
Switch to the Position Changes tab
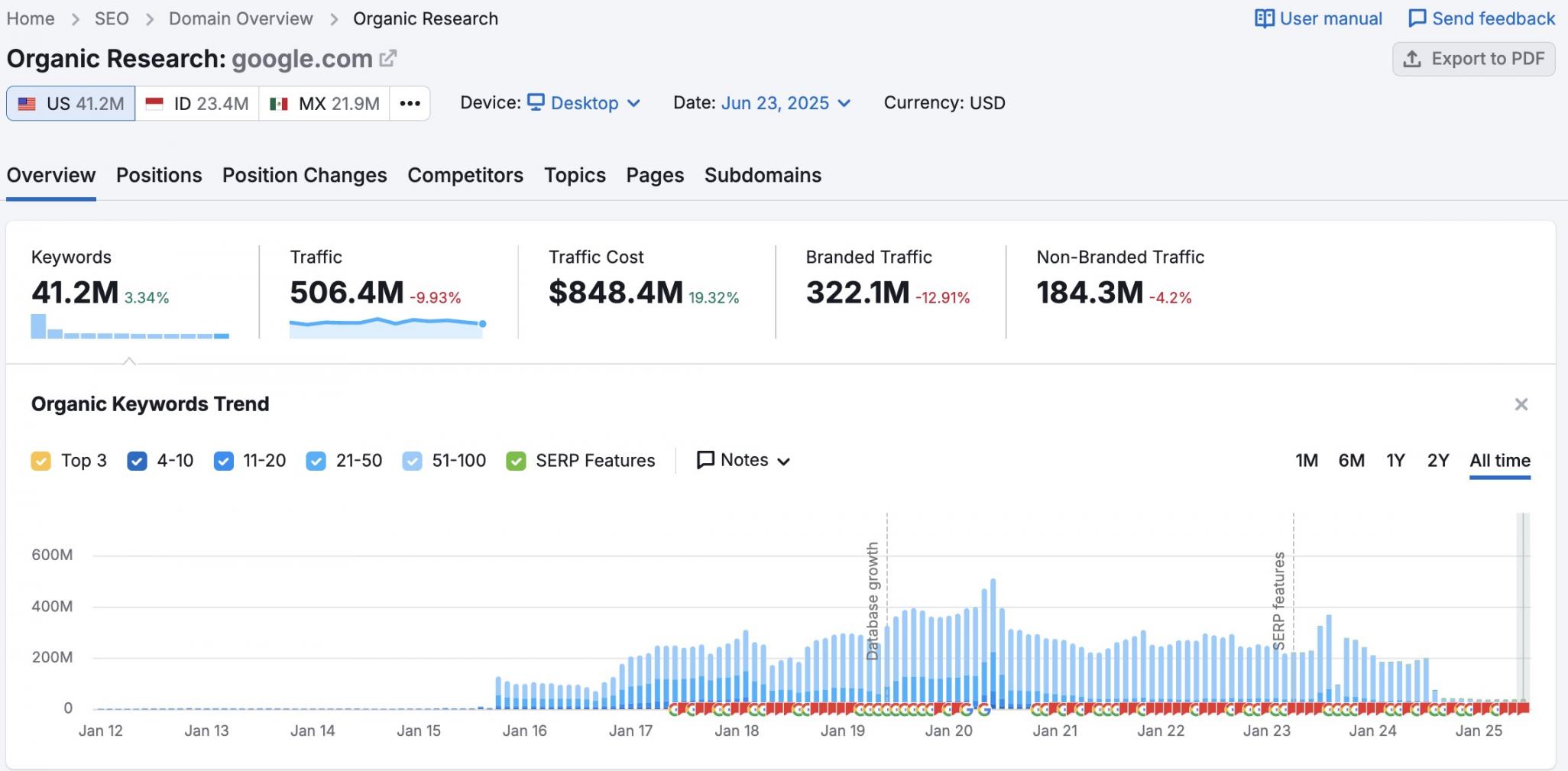[x=305, y=175]
